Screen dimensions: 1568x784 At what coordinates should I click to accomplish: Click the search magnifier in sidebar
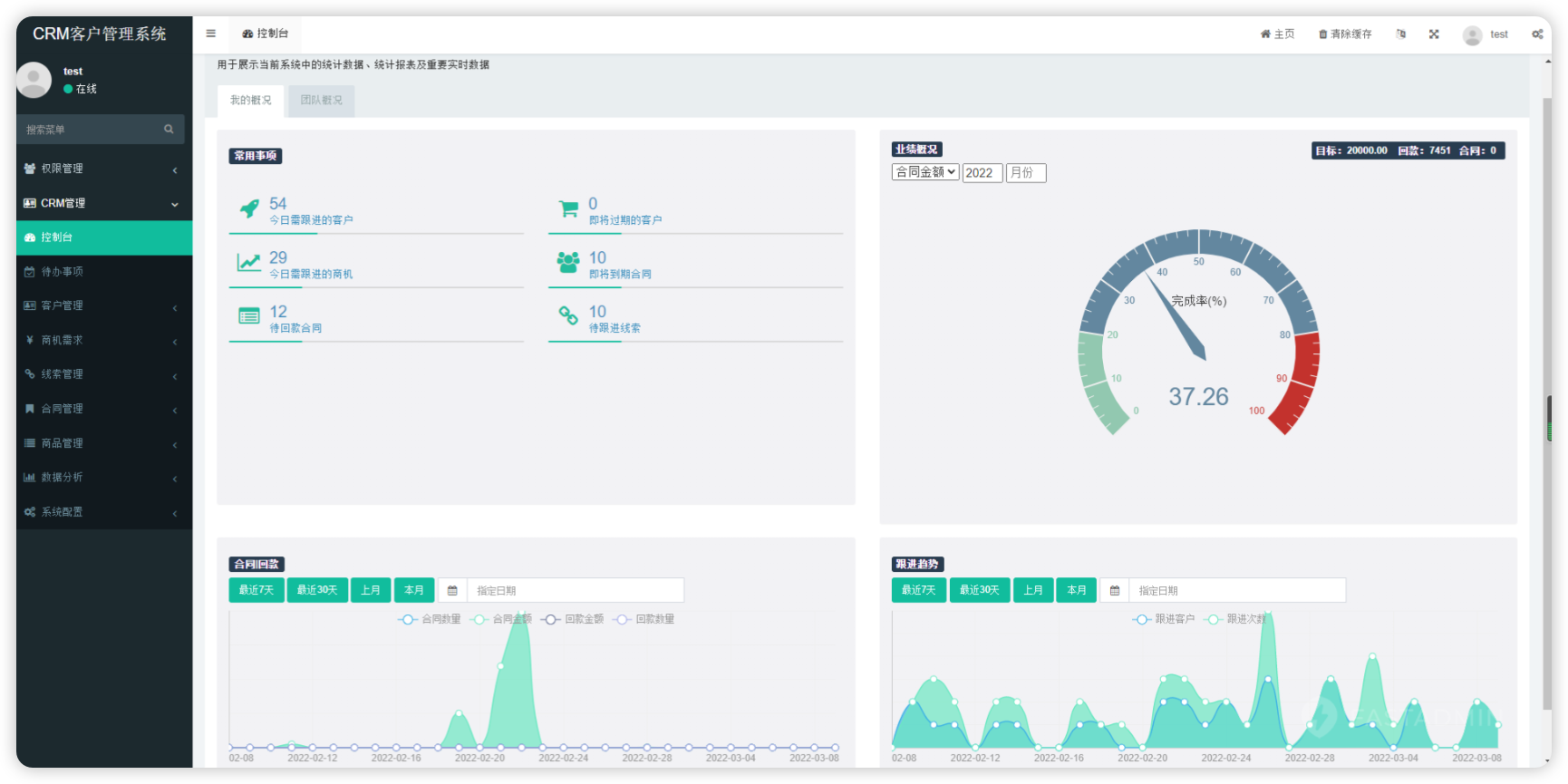169,130
